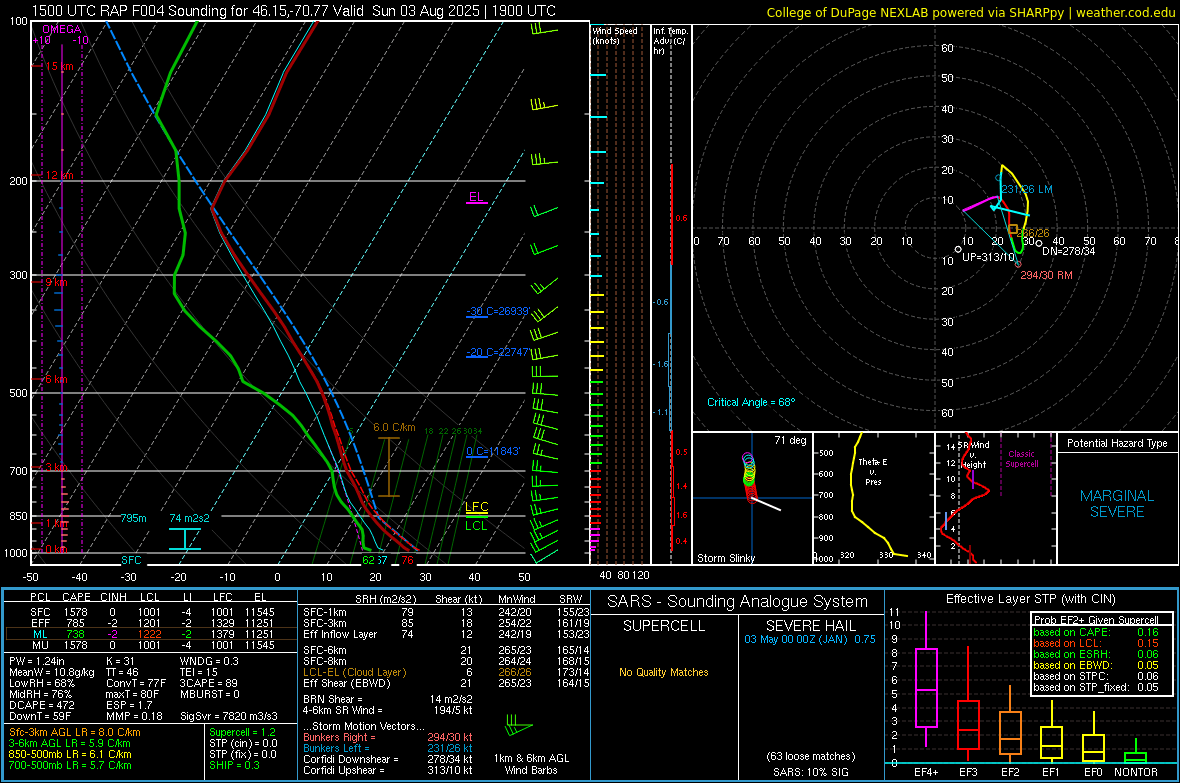Screen dimensions: 1180x783
Task: Click the Bunkers Left storm motion line
Action: coord(388,748)
